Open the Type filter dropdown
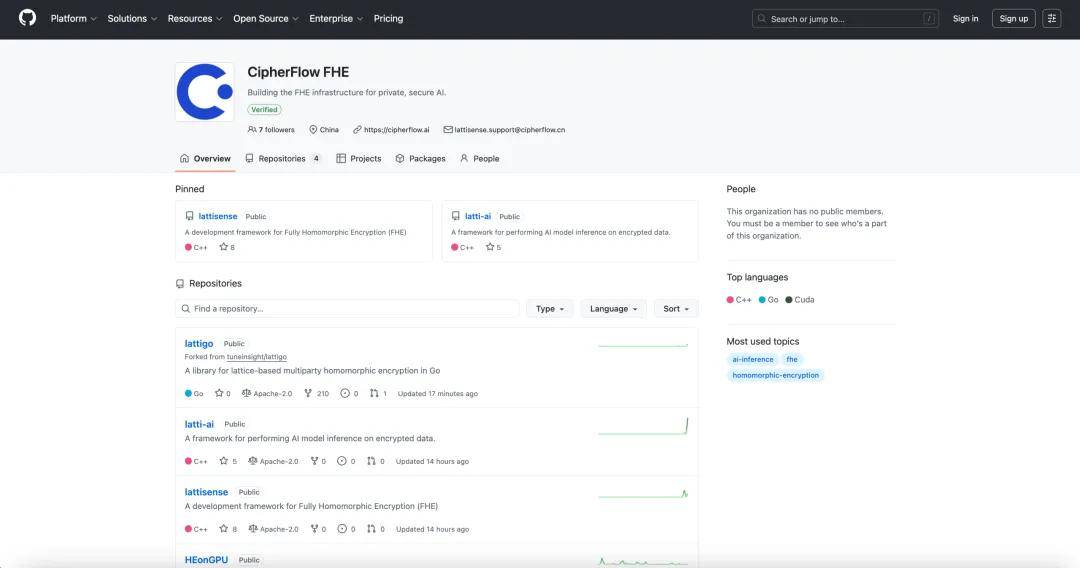Screen dimensions: 1080x568 click(x=550, y=309)
